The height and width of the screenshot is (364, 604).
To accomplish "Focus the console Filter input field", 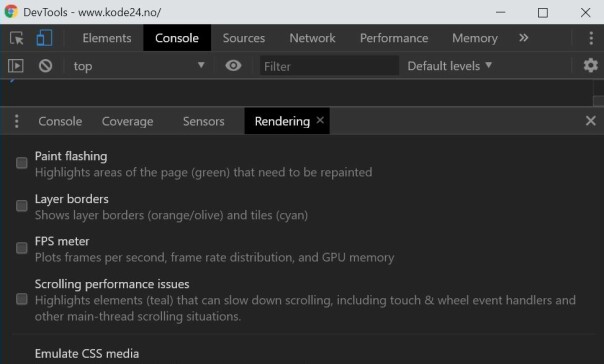I will click(329, 66).
